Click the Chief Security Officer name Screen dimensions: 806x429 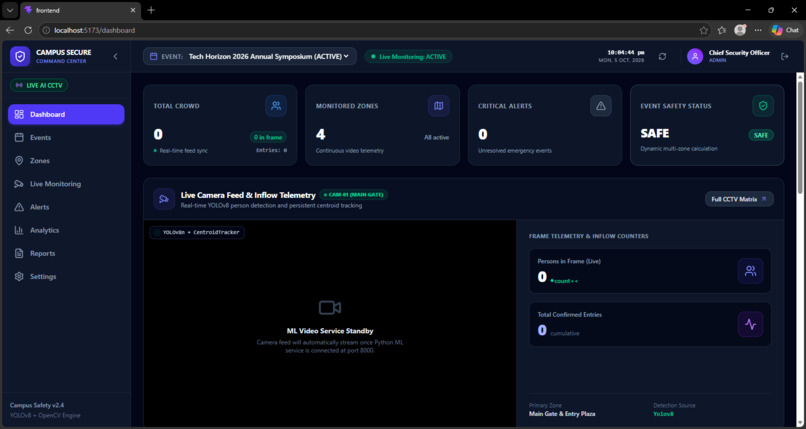point(739,53)
